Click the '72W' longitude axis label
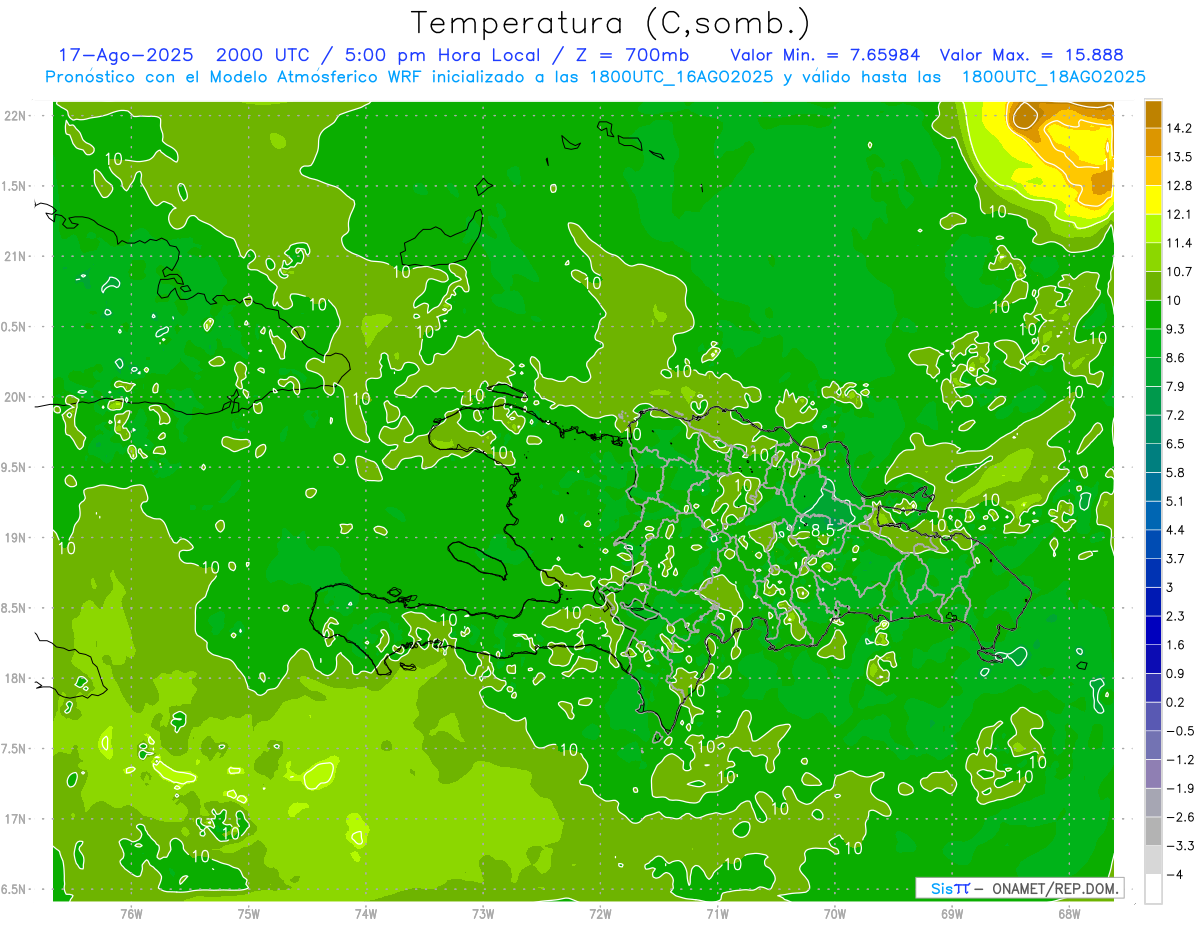The image size is (1200, 927). (x=600, y=914)
